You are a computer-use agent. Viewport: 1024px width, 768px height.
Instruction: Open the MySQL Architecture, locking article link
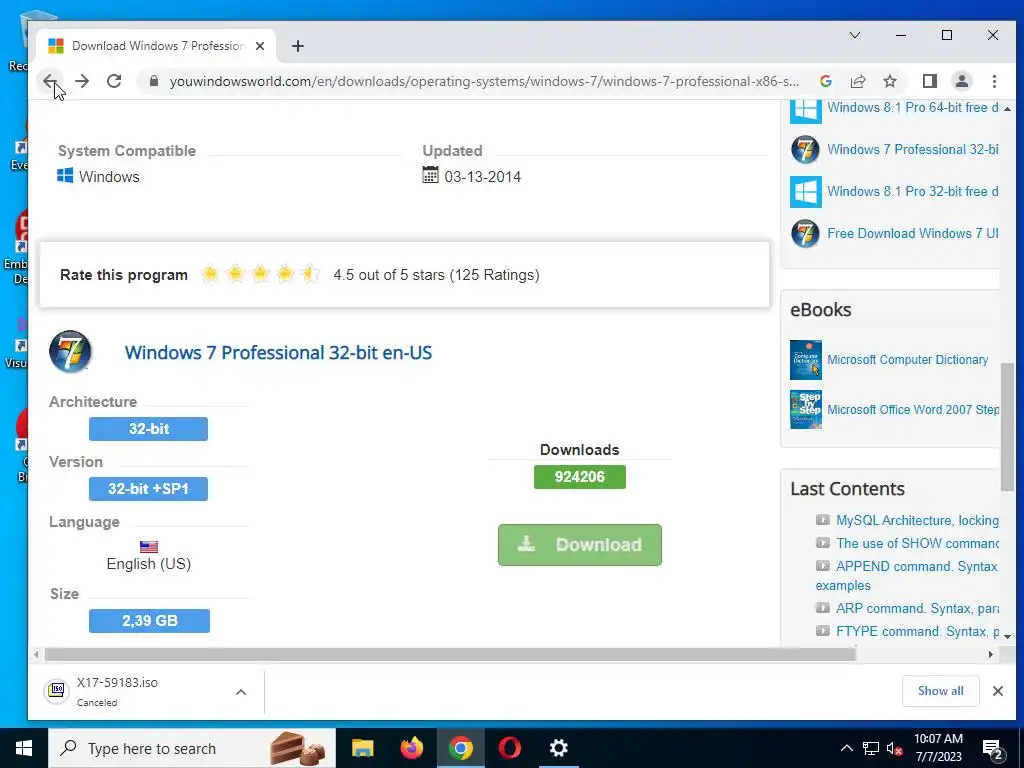[x=917, y=520]
